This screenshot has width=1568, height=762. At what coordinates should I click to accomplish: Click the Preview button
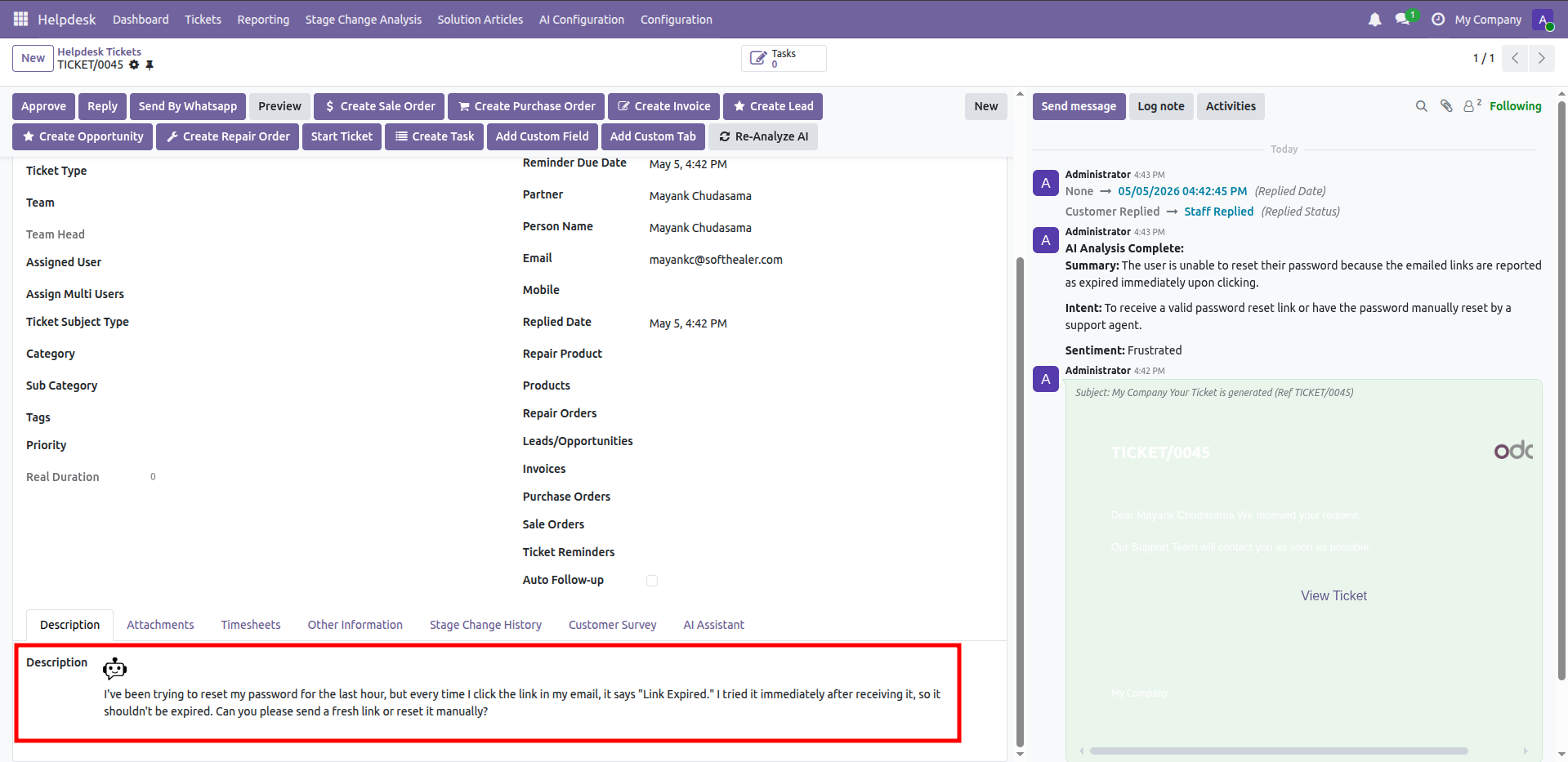(x=279, y=106)
